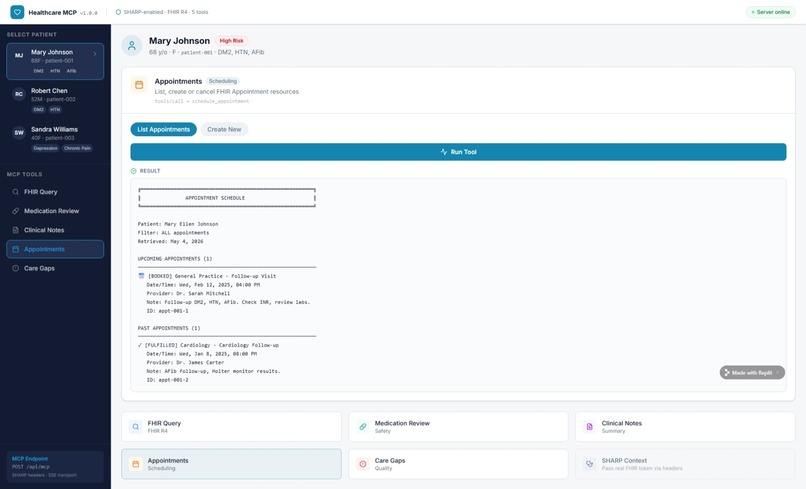This screenshot has height=489, width=806.
Task: Click the 'APPOINTMENT SCHEDULE' banner text
Action: click(215, 198)
